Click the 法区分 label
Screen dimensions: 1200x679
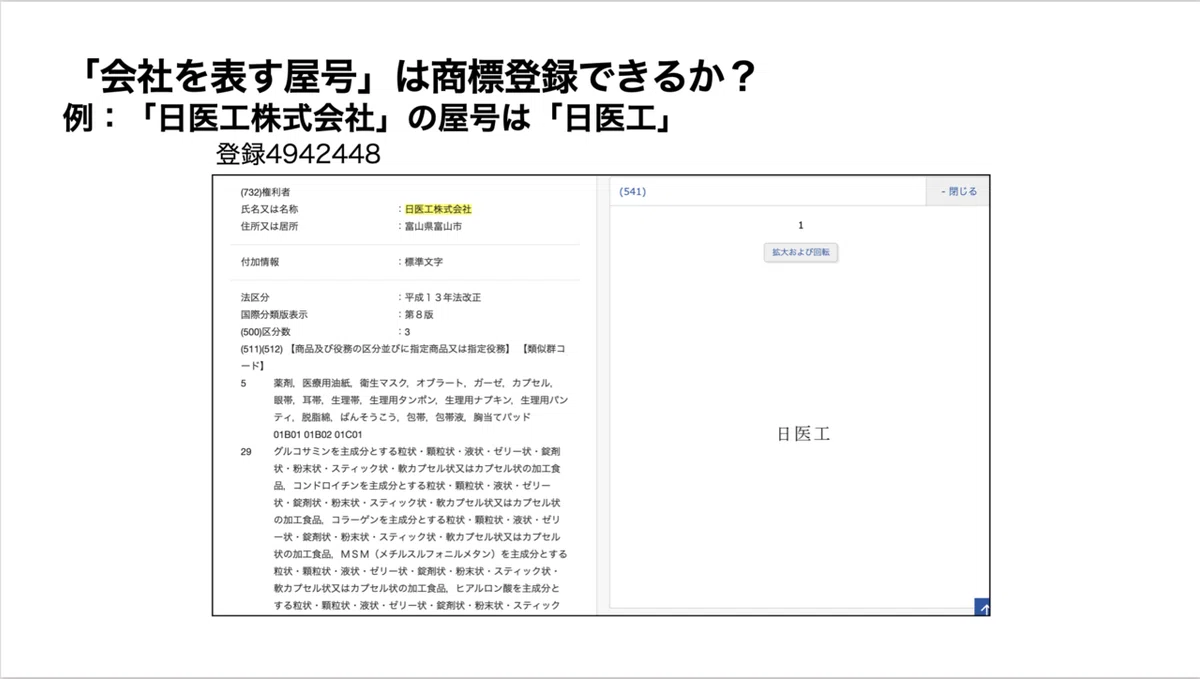point(254,297)
